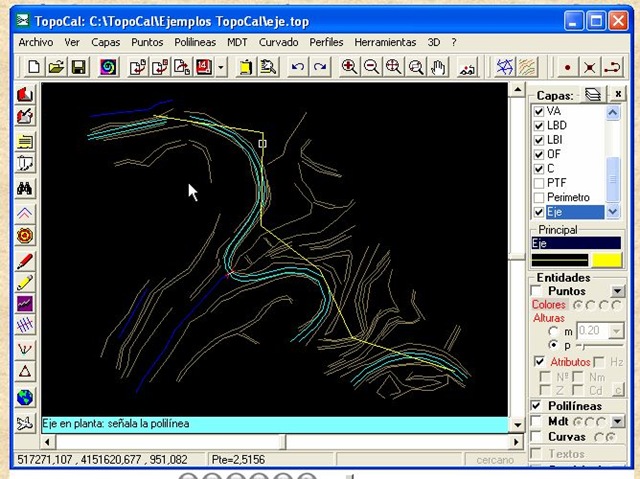Undo the last action
640x479 pixels.
click(297, 67)
